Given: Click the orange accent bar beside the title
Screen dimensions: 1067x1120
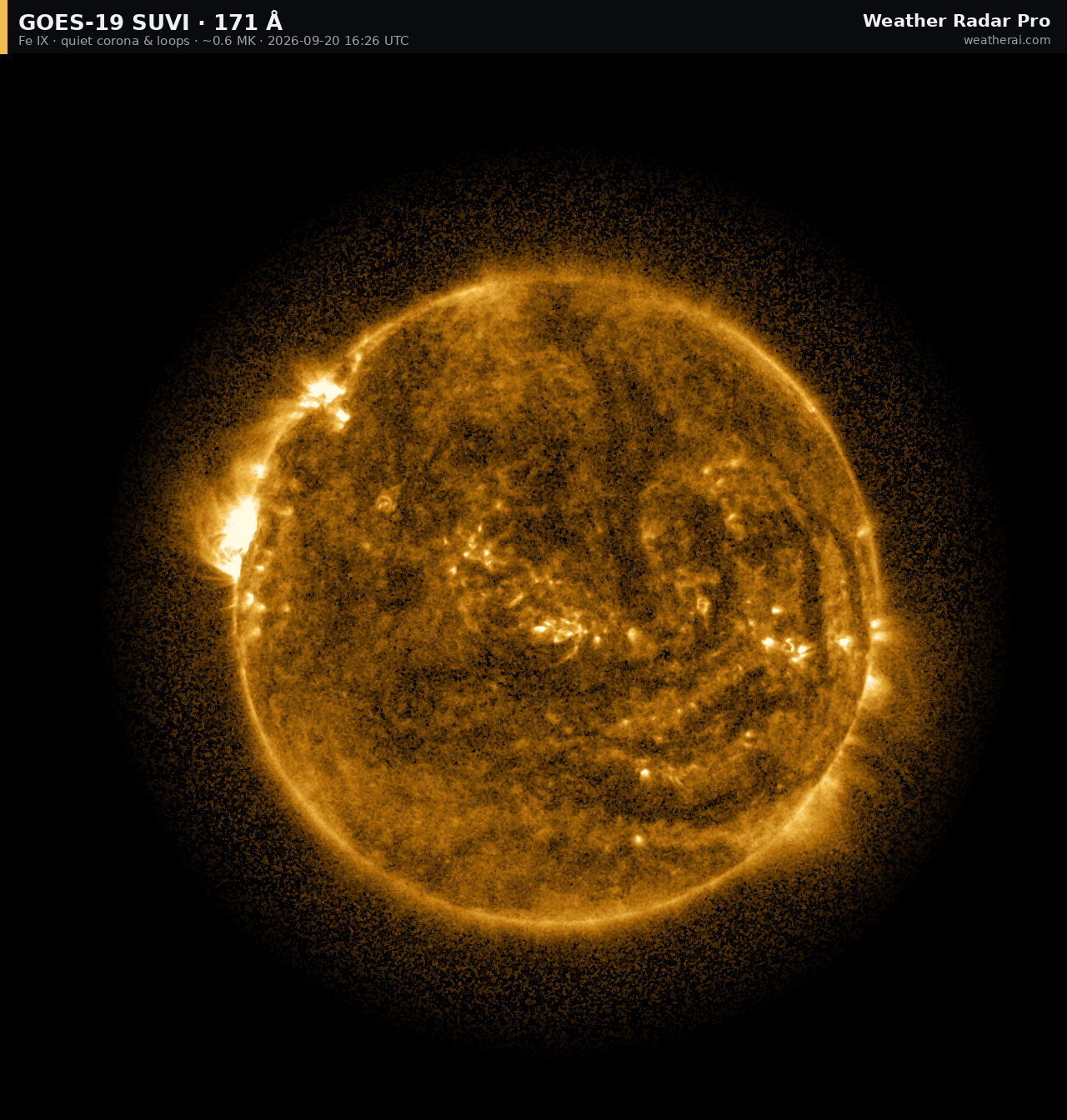Looking at the screenshot, I should (3, 27).
